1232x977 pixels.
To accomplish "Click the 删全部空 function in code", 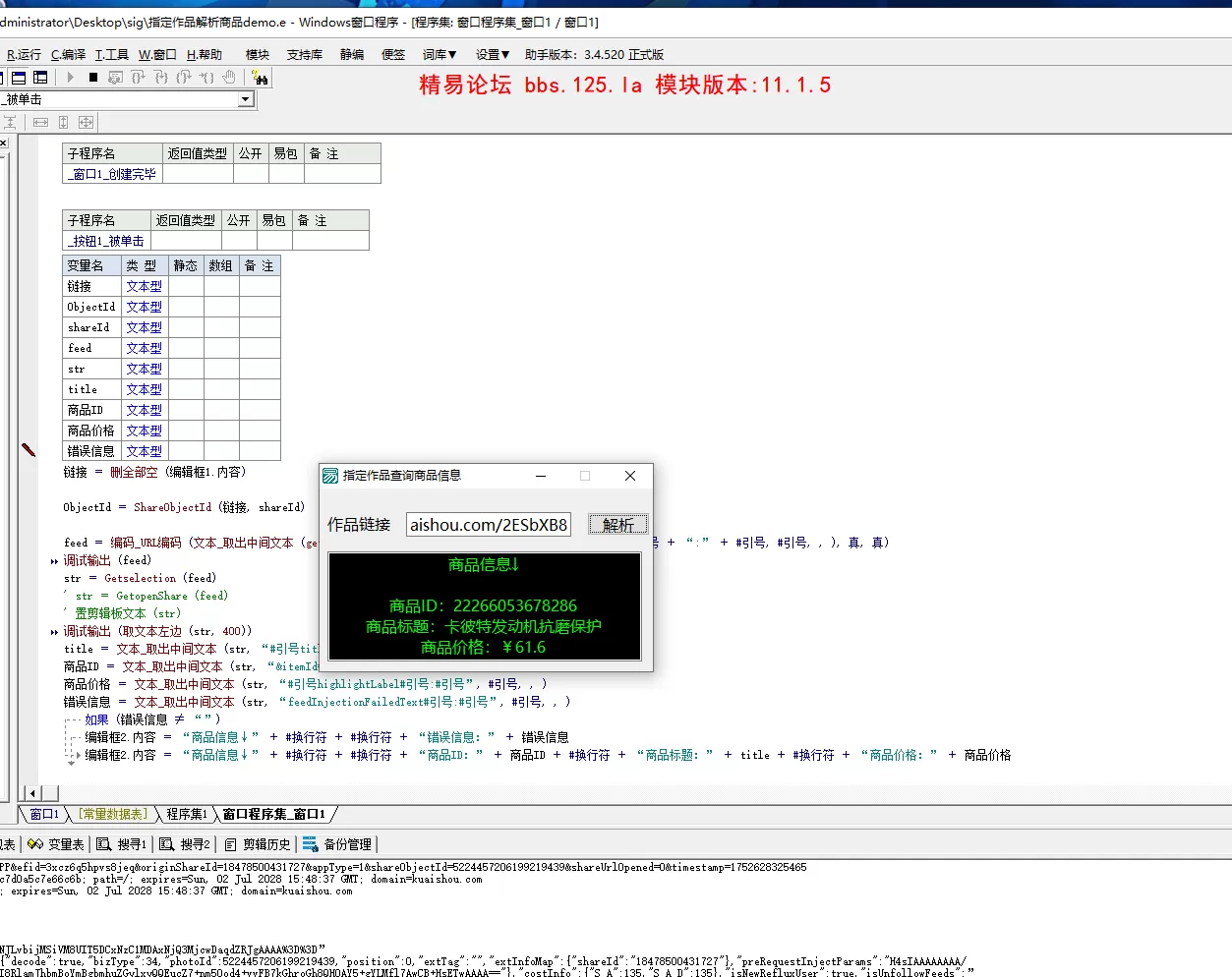I will 134,472.
